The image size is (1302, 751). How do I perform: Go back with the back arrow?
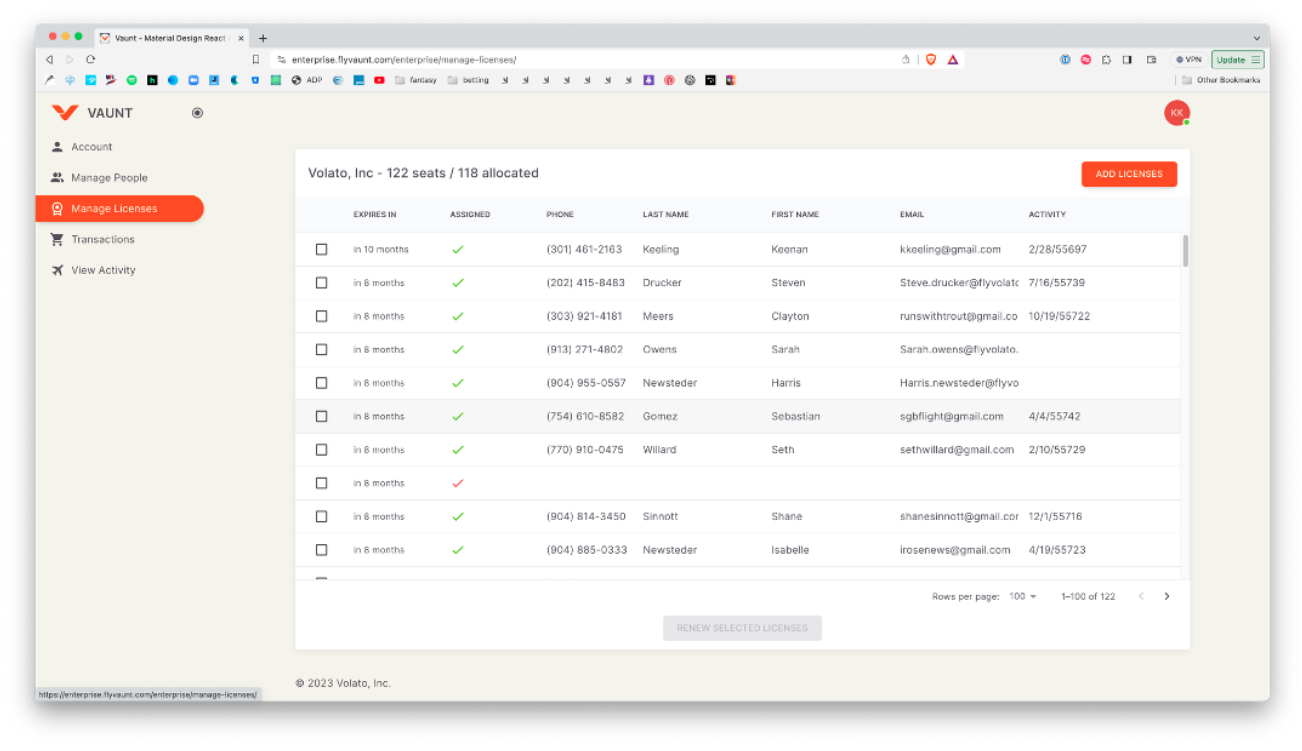[50, 60]
